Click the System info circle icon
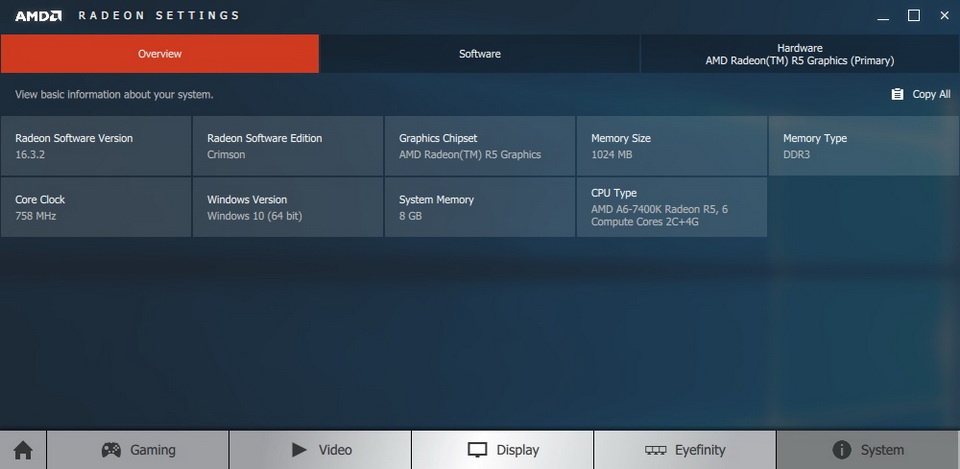Image resolution: width=960 pixels, height=469 pixels. click(842, 450)
